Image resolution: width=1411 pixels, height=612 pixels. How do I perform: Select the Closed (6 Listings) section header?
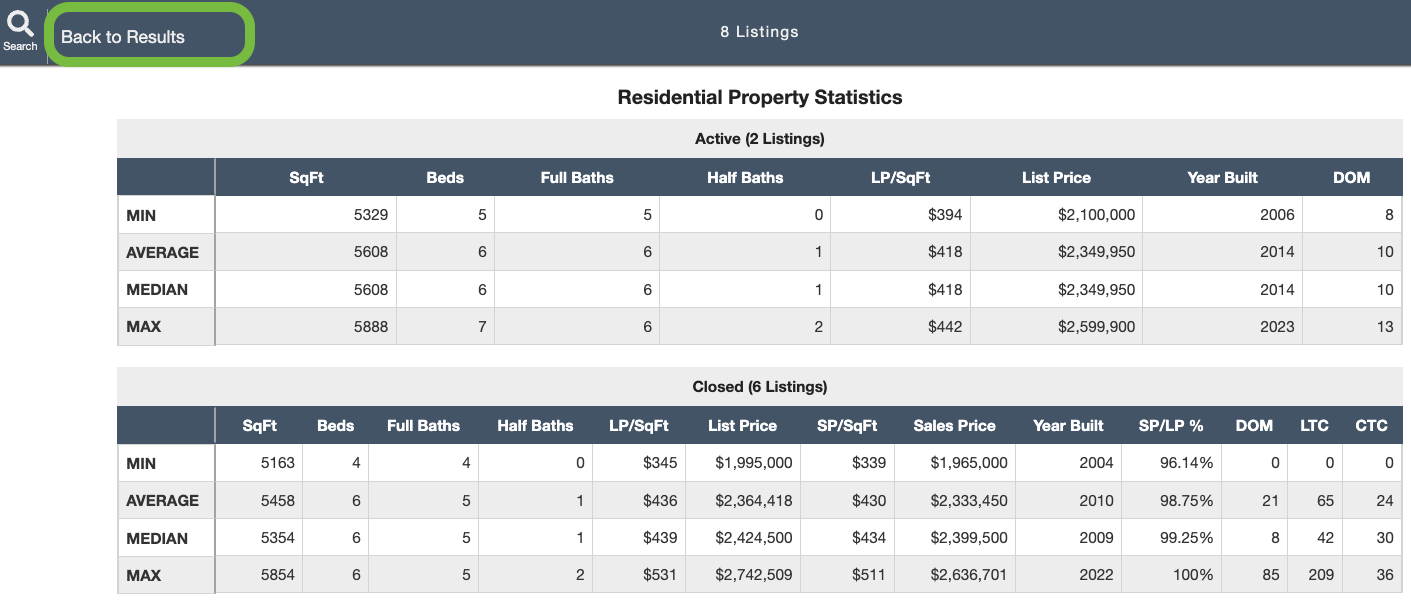pyautogui.click(x=760, y=386)
